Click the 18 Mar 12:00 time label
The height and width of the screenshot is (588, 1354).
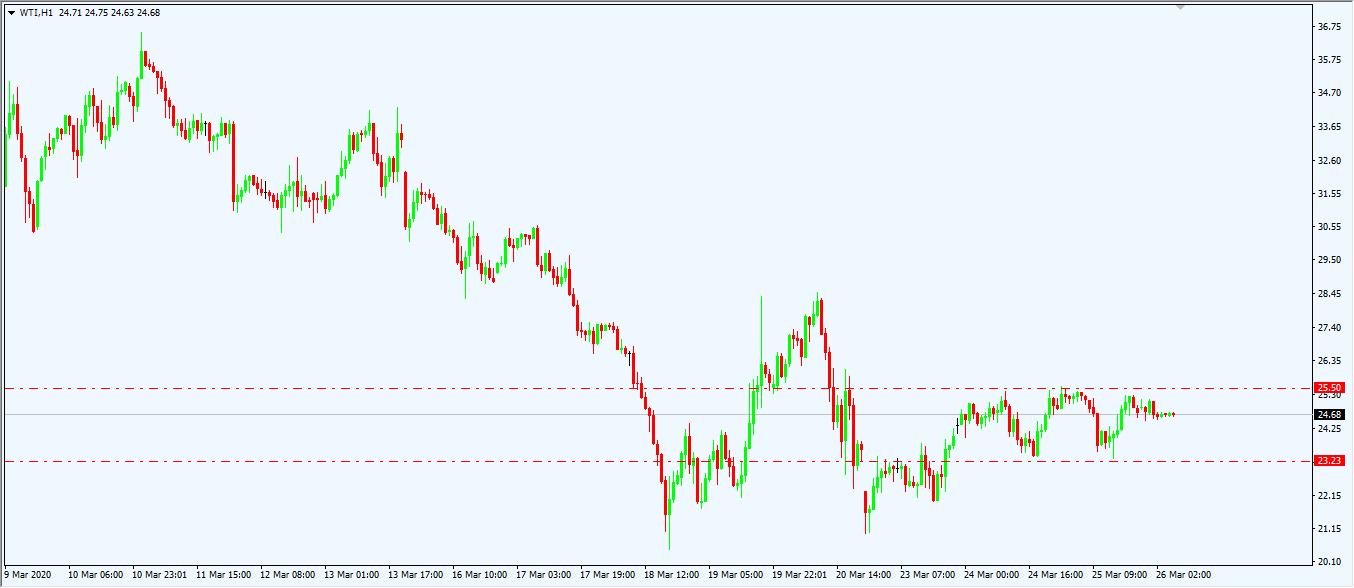click(672, 576)
